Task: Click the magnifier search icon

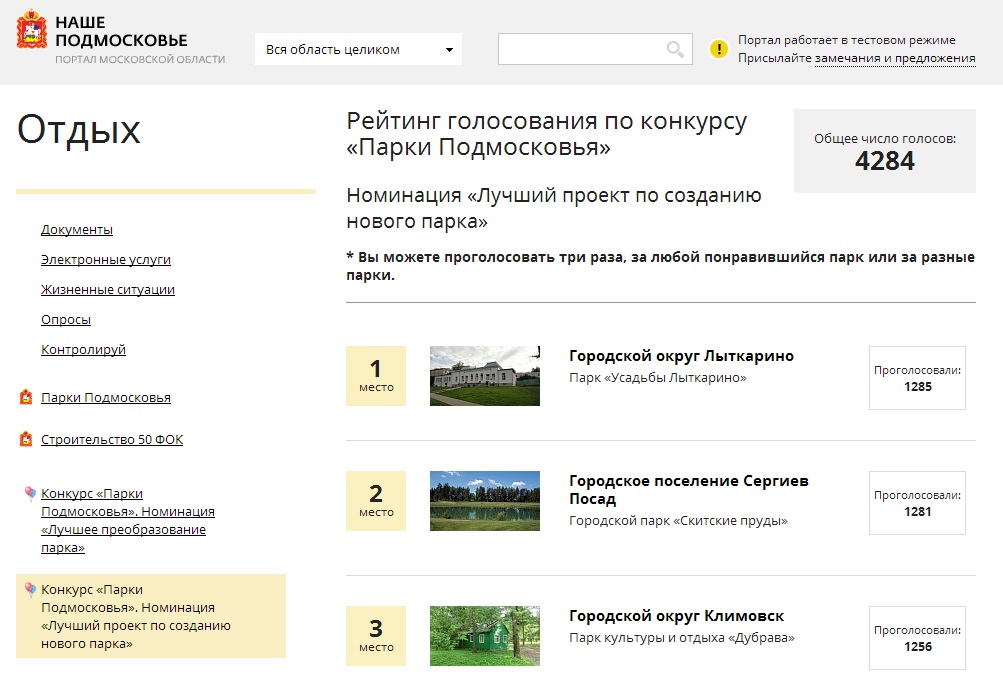Action: (x=675, y=49)
